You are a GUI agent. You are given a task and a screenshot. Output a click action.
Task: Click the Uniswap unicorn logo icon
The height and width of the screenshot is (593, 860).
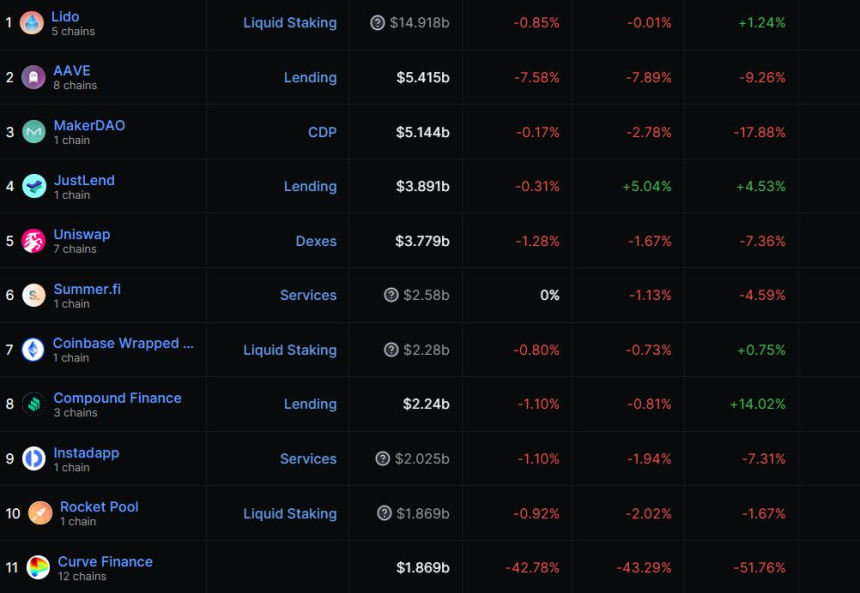(34, 241)
